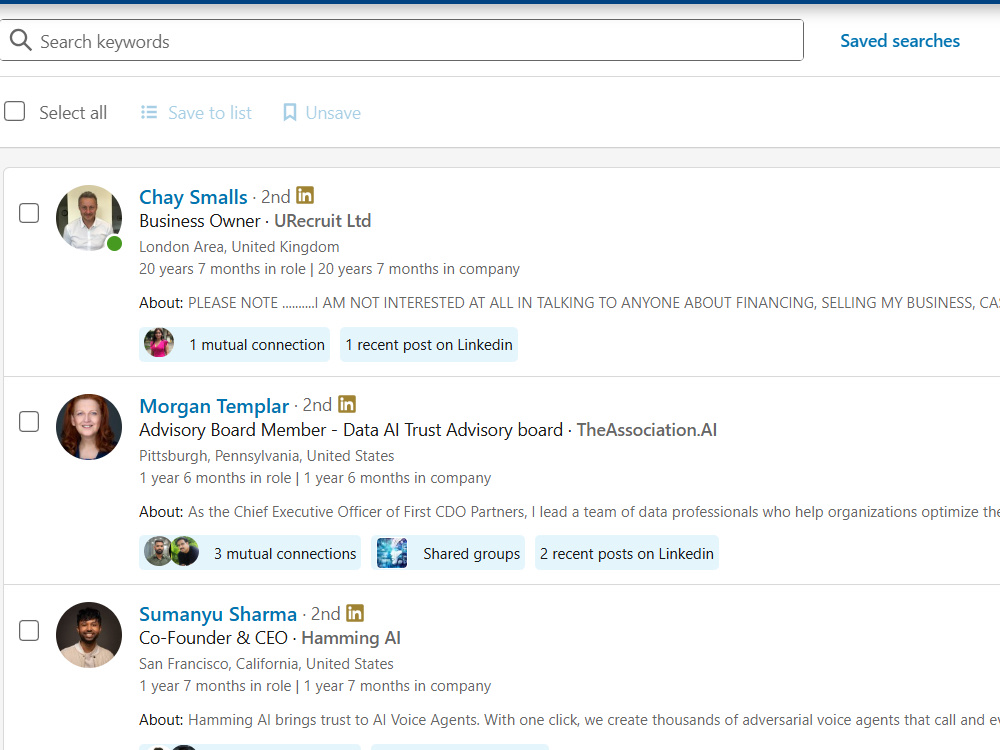1000x750 pixels.
Task: Click '1 year 7 months in role' text
Action: tap(215, 686)
